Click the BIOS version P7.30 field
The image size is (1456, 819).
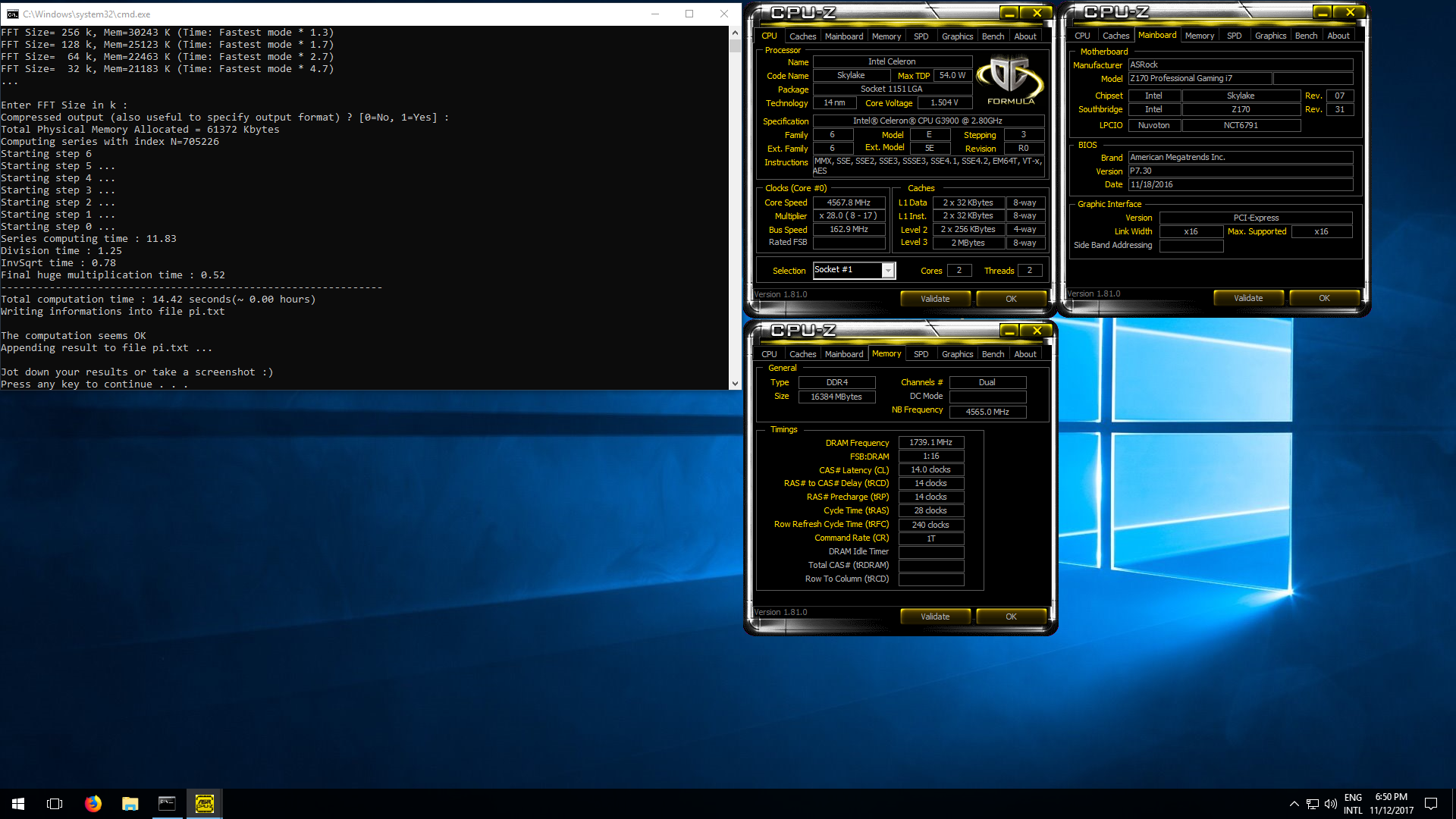pos(1240,171)
